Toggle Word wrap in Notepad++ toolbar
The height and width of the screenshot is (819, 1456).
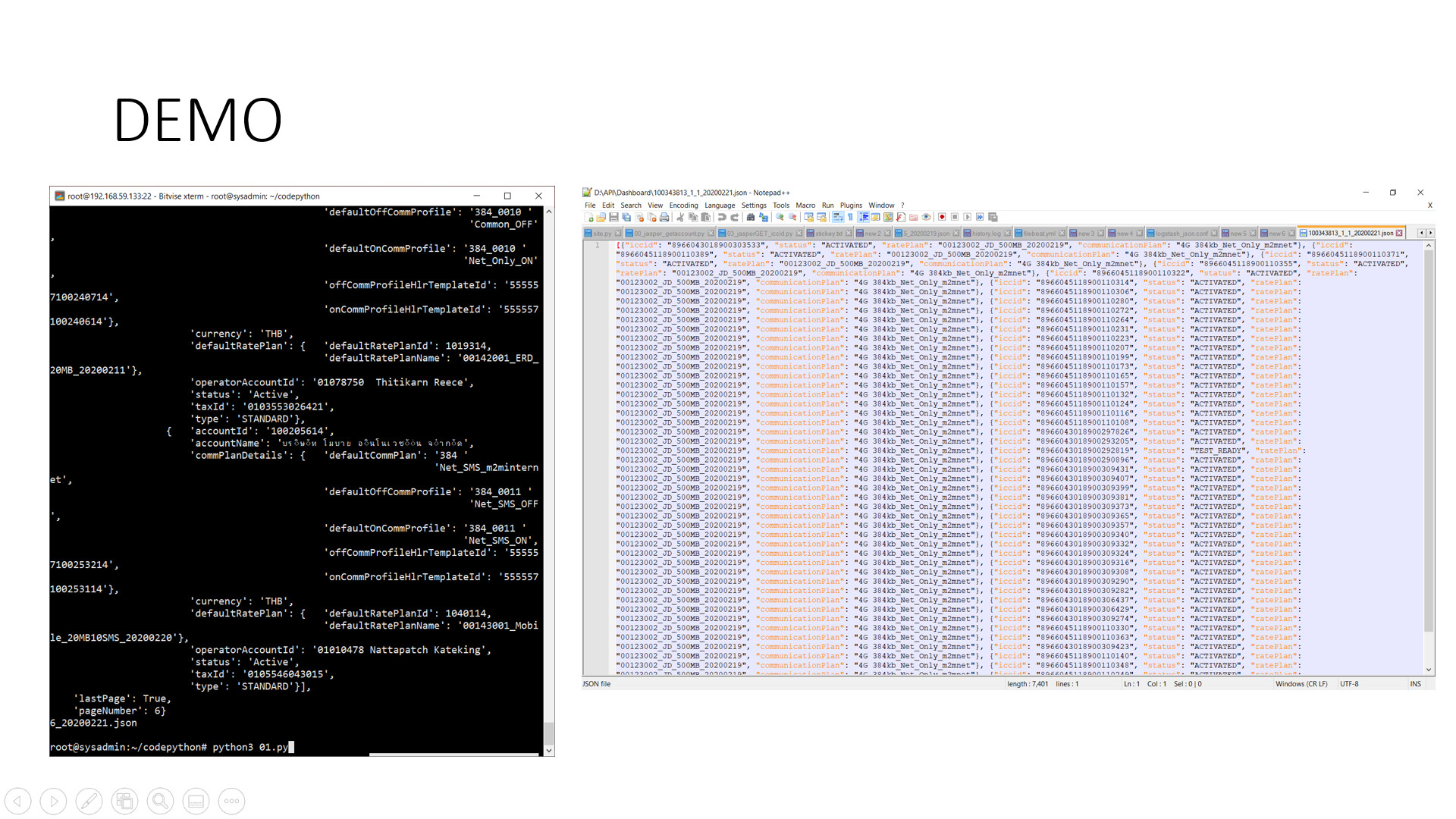tap(837, 217)
